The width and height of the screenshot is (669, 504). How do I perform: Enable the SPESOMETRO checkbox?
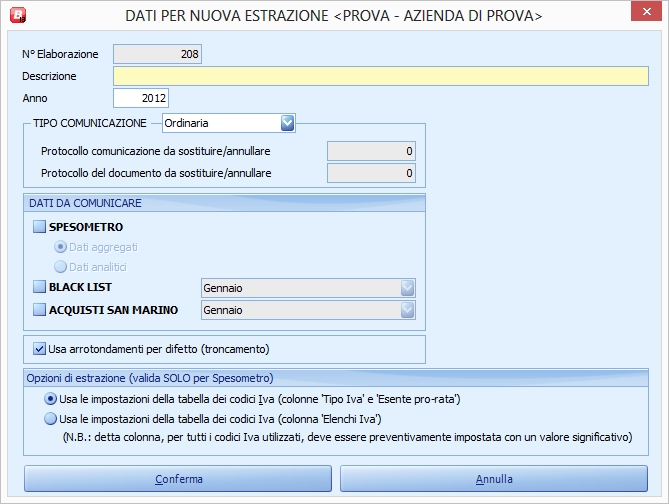point(39,227)
